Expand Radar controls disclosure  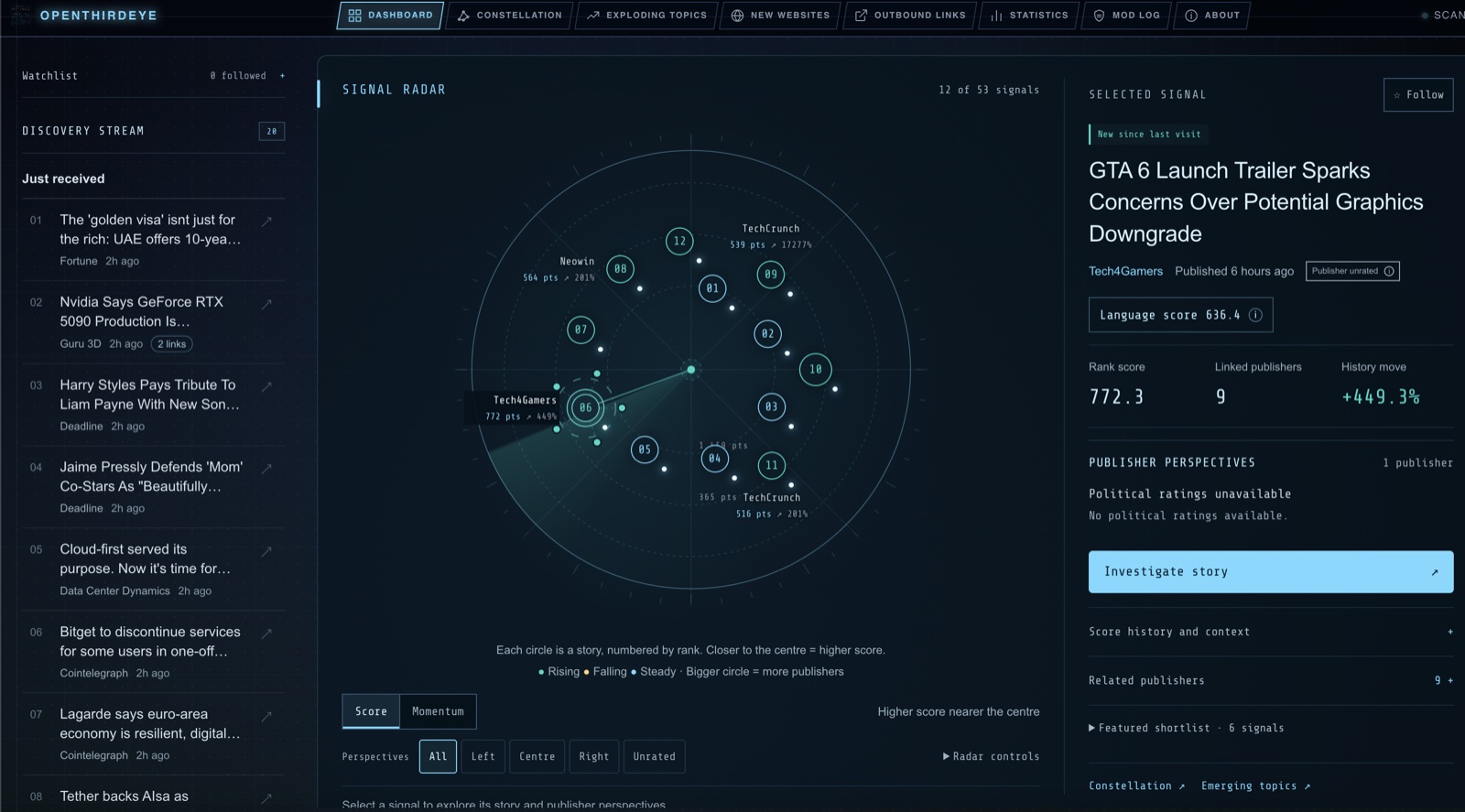(x=991, y=756)
